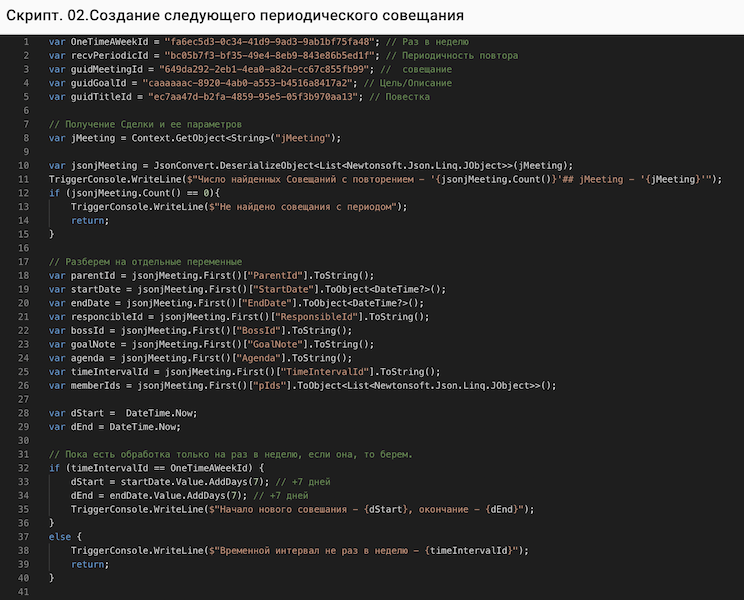Click comment '// Периодичность повтора'
Viewport: 744px width, 600px height.
point(452,55)
